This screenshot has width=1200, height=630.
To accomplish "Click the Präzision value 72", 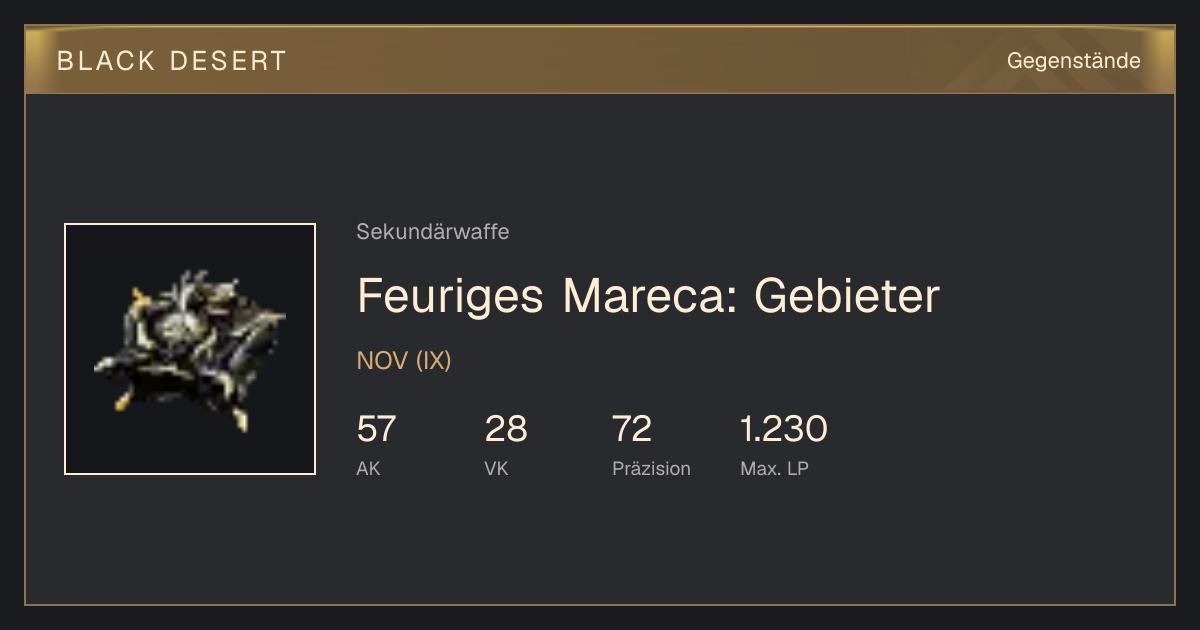I will pos(632,429).
